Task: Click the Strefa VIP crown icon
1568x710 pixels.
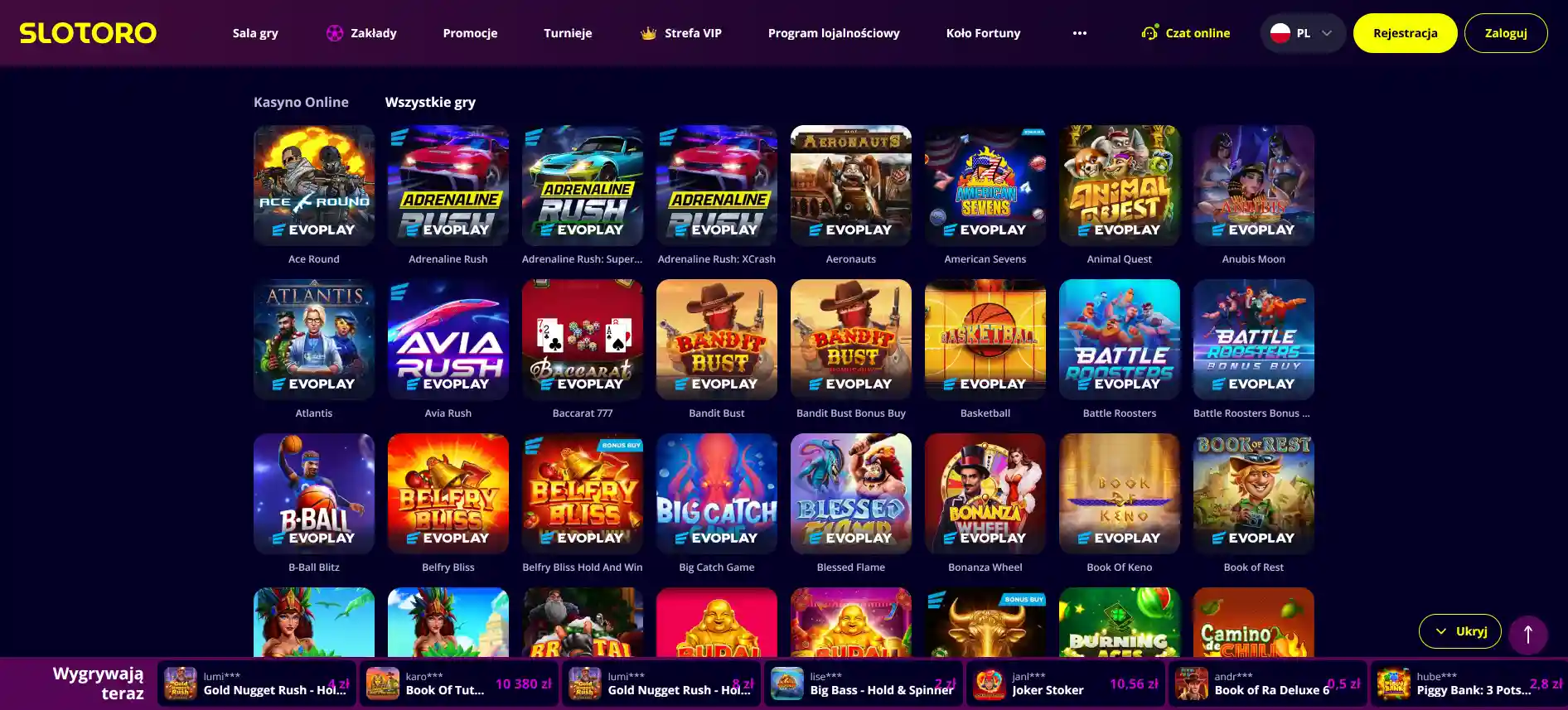Action: [649, 33]
